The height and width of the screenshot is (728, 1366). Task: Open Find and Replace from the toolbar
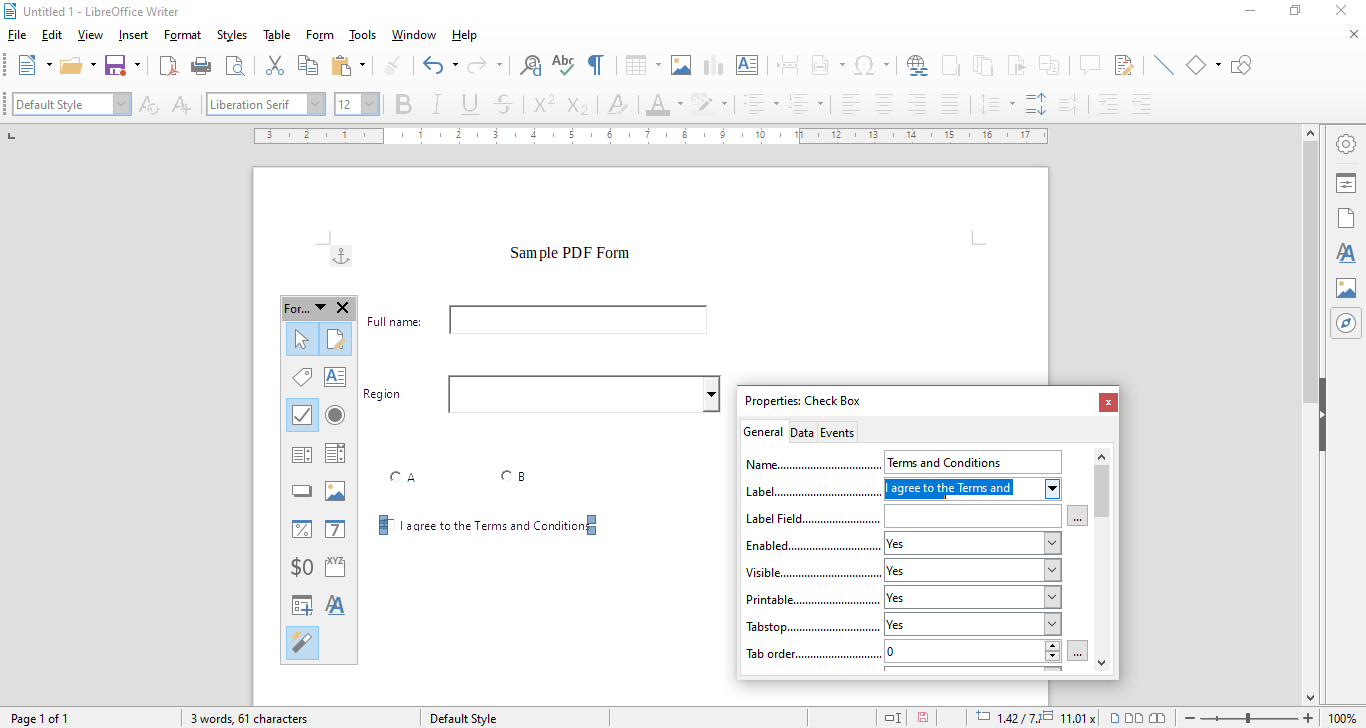(529, 64)
